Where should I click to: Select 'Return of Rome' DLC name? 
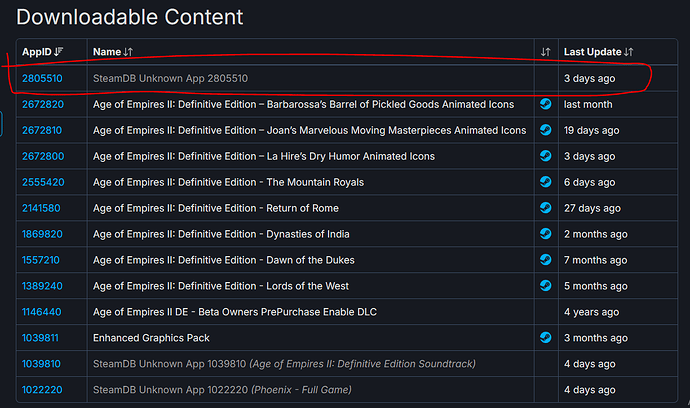[x=216, y=208]
